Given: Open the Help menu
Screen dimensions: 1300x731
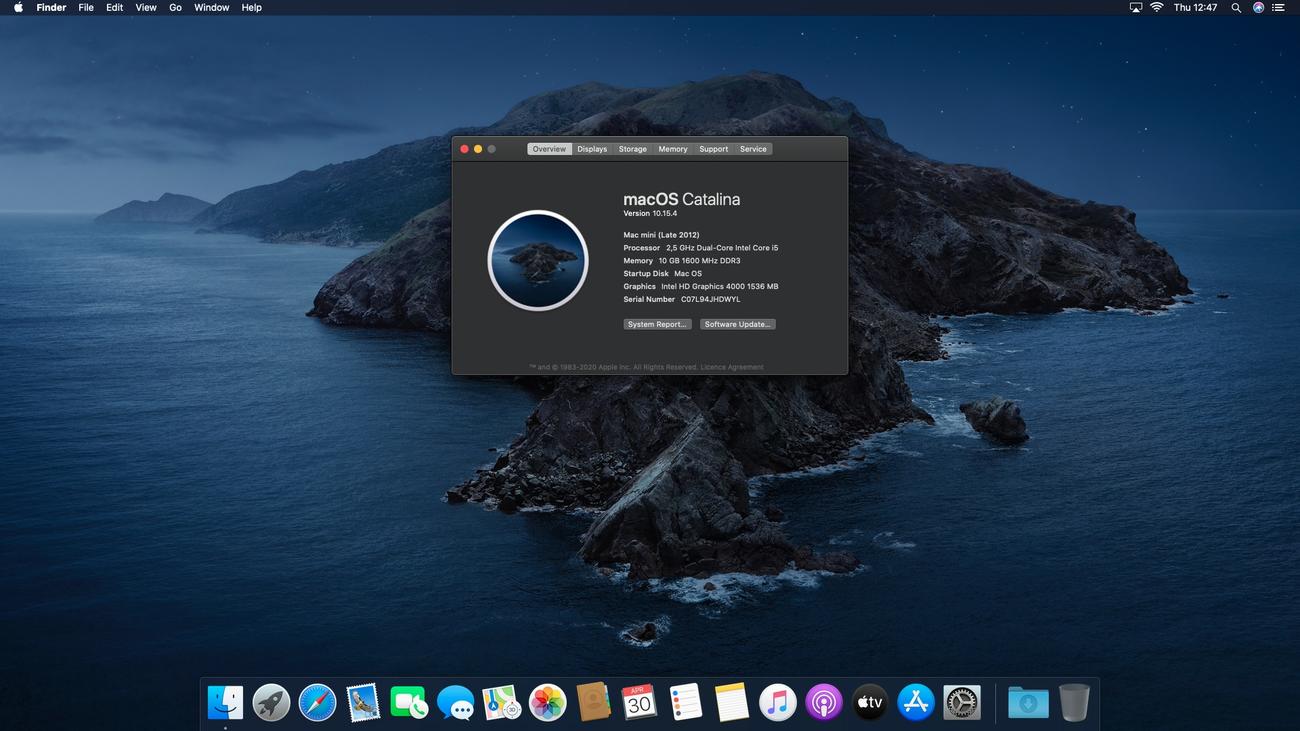Looking at the screenshot, I should (252, 7).
